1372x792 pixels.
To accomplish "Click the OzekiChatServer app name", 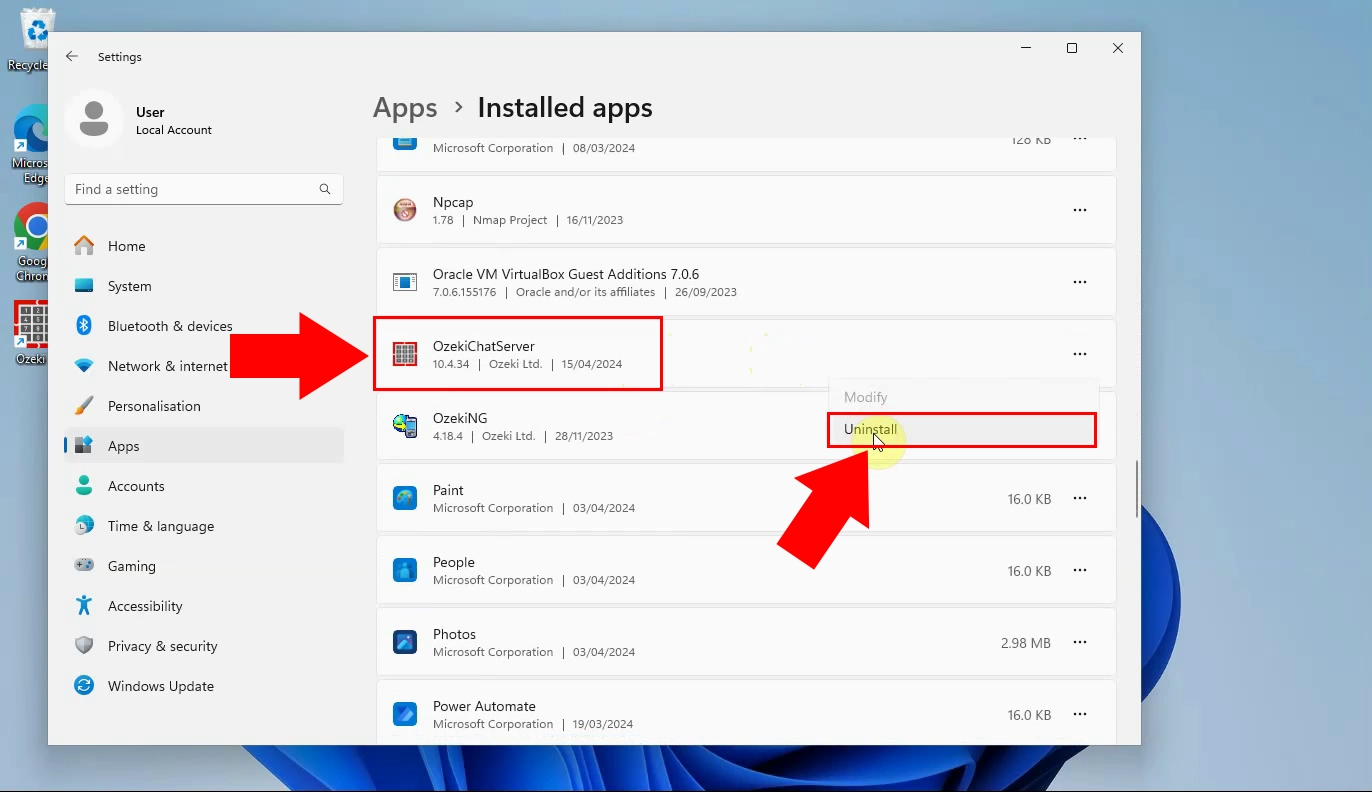I will 484,346.
